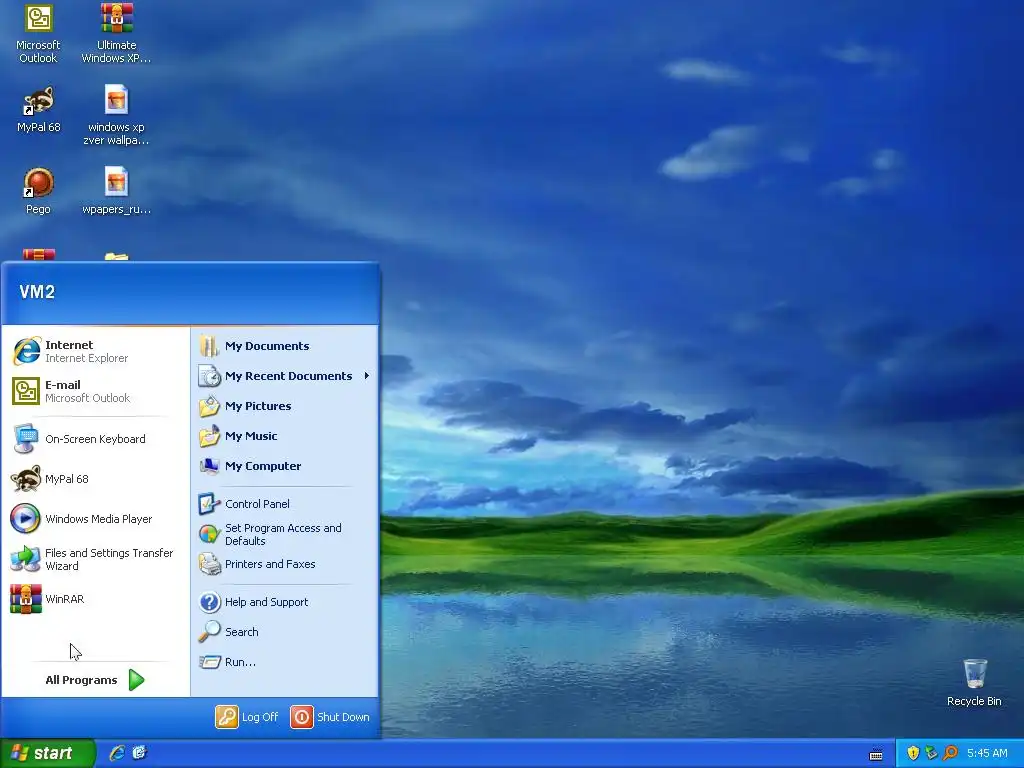Click the Shut Down button
Screen dimensions: 1024x768
pos(330,717)
